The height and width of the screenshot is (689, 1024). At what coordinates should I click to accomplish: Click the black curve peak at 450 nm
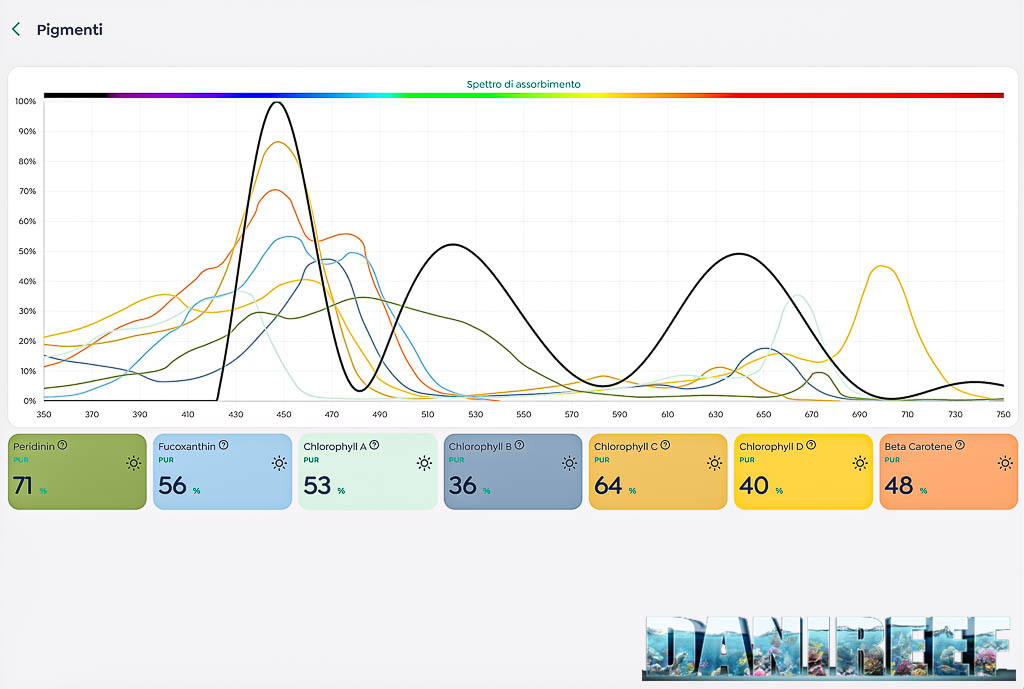pyautogui.click(x=277, y=102)
